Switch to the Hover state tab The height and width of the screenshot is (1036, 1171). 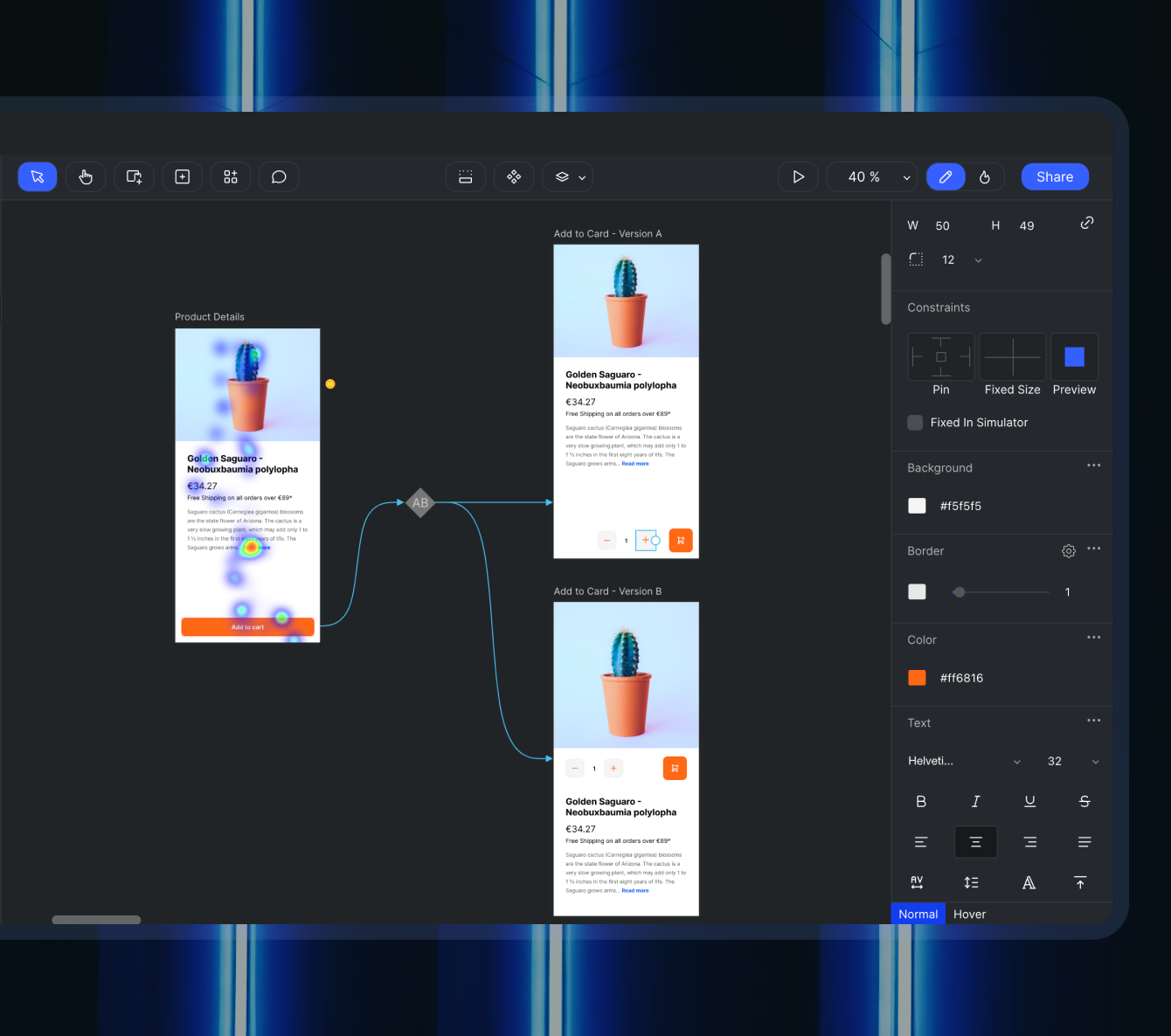tap(969, 914)
